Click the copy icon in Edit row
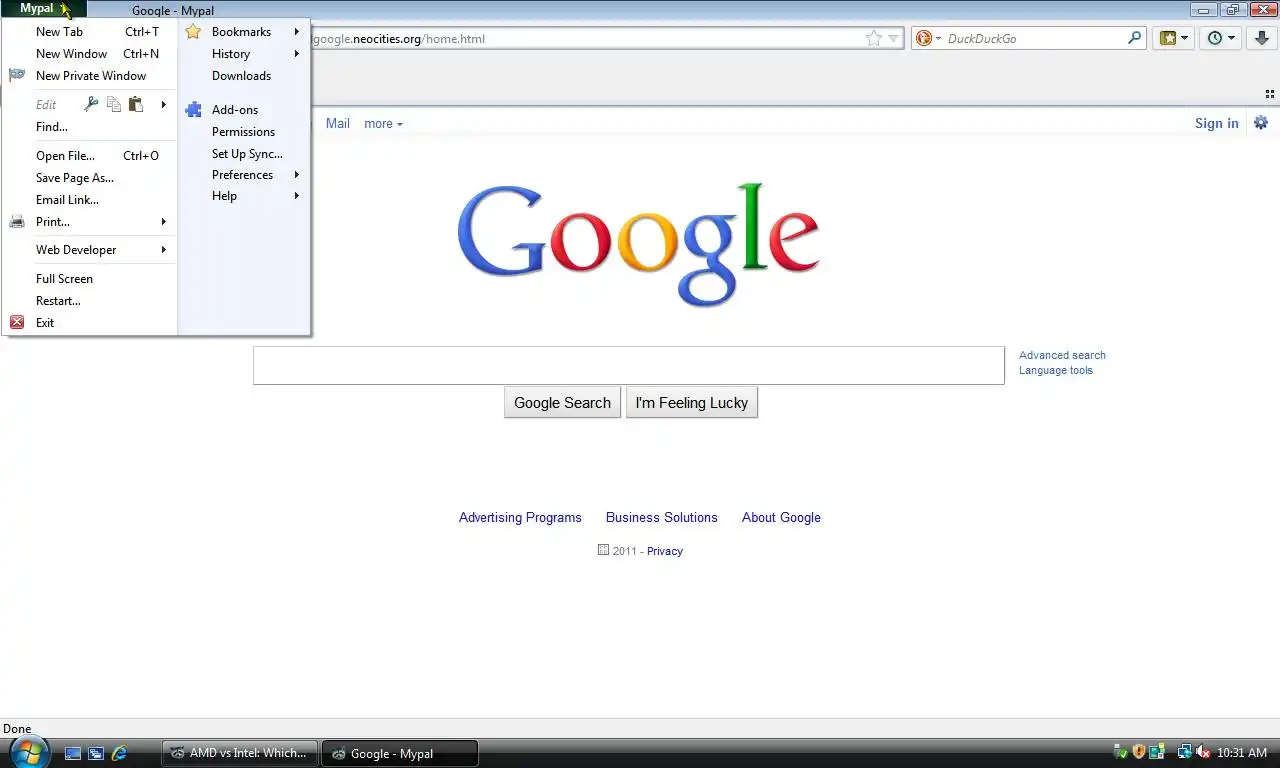This screenshot has width=1280, height=768. pyautogui.click(x=114, y=104)
